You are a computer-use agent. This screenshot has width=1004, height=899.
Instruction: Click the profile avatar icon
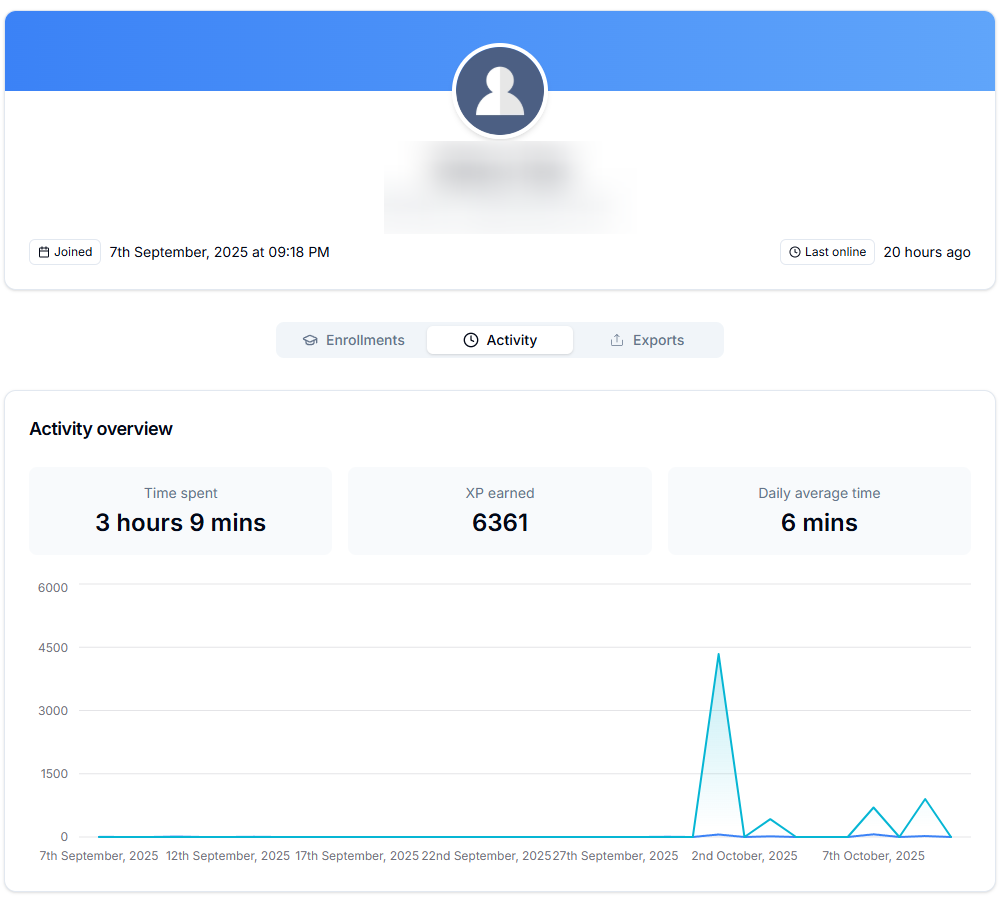coord(500,91)
